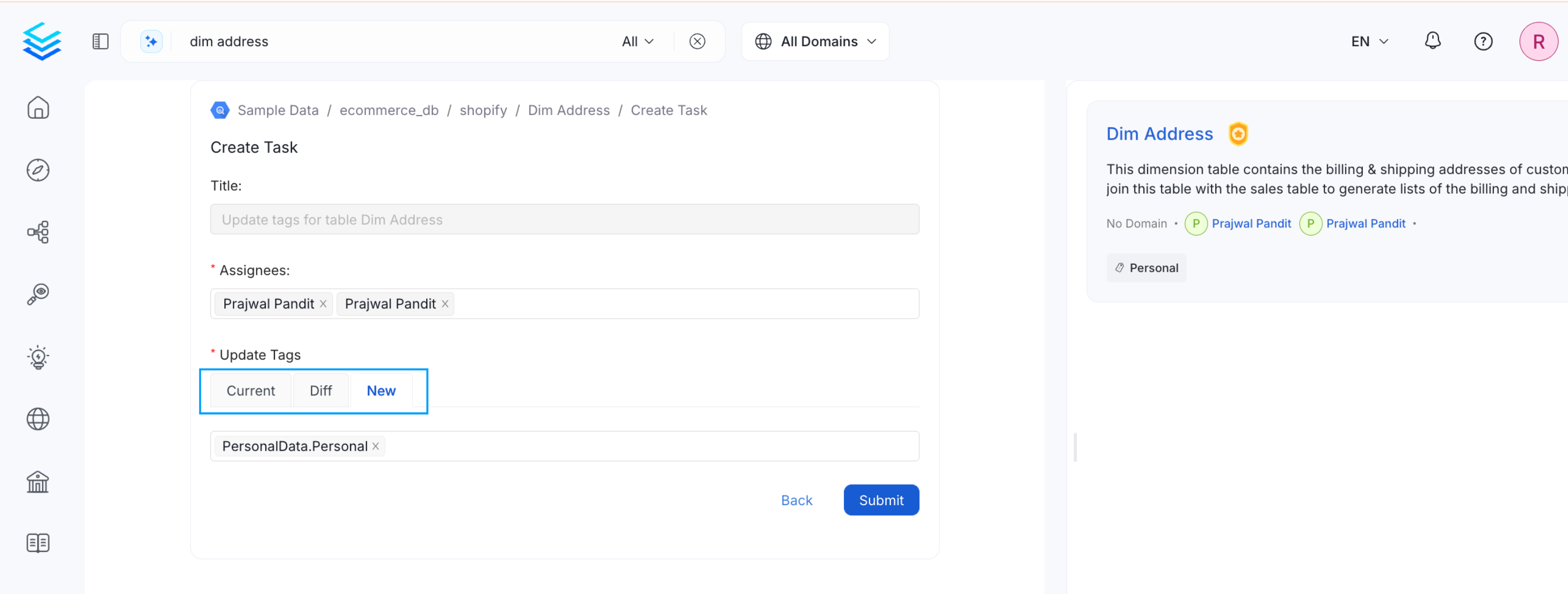Click the help question mark icon

click(1483, 41)
